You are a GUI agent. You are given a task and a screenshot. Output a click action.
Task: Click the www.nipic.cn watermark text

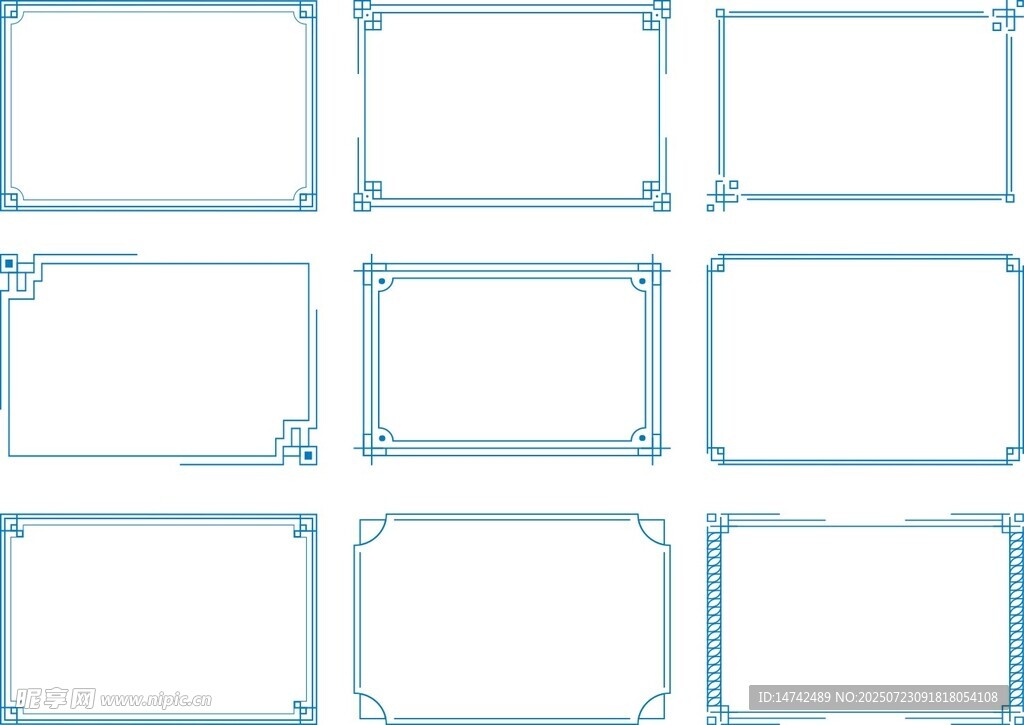(x=156, y=699)
